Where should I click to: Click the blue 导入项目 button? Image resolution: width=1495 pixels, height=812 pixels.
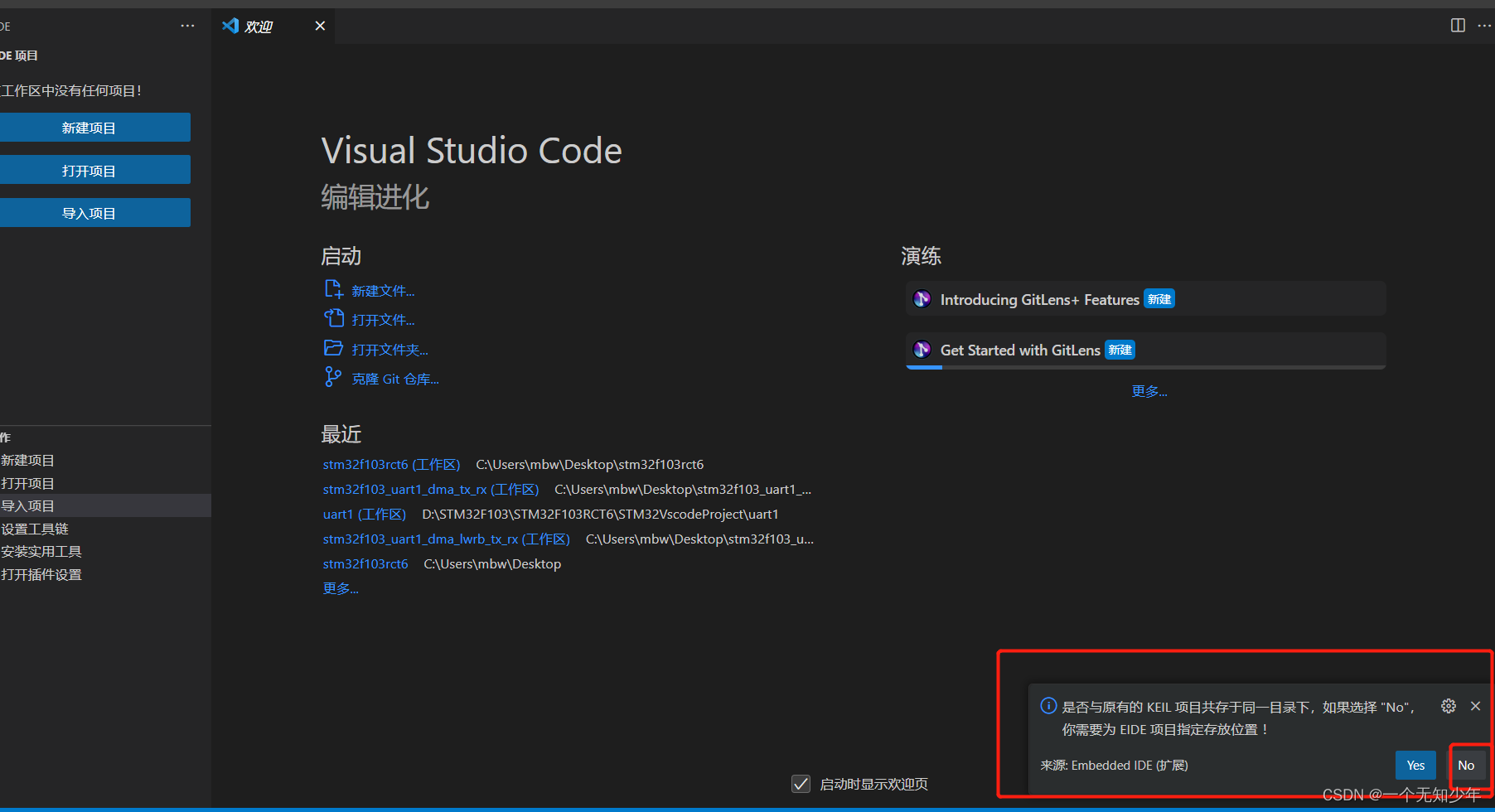click(94, 212)
